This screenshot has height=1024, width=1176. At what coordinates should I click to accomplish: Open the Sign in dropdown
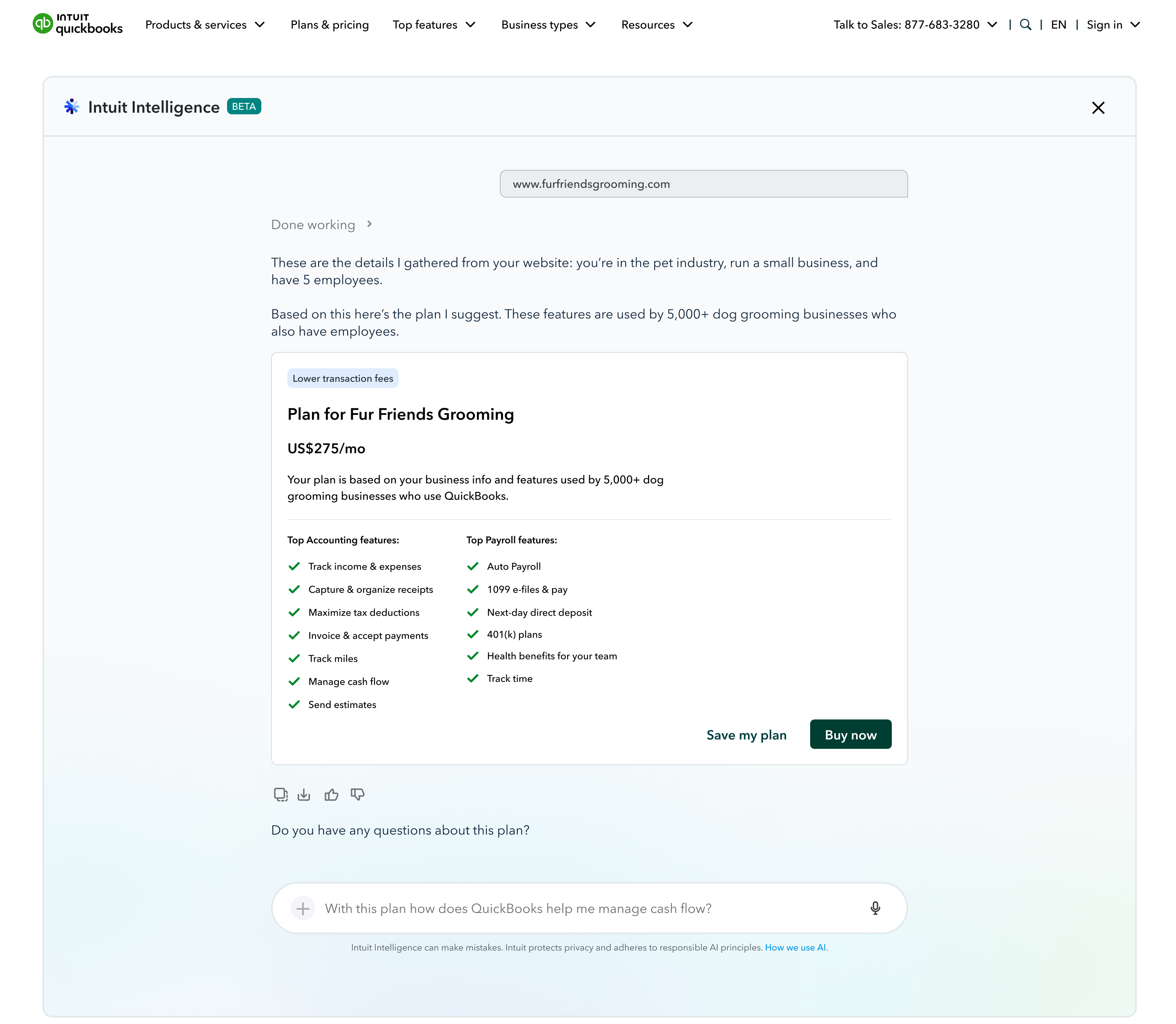coord(1113,24)
